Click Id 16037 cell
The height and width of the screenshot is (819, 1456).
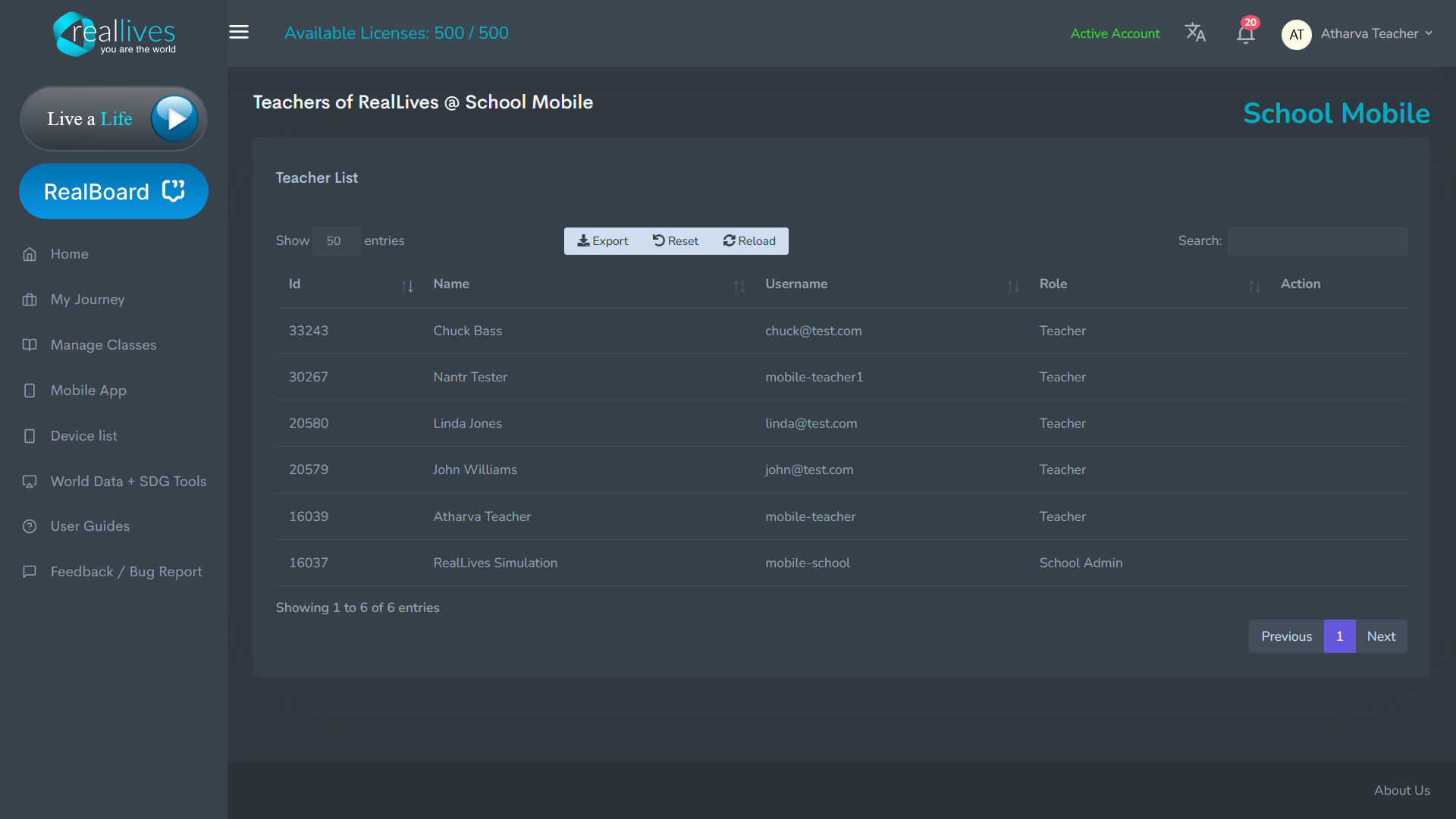pyautogui.click(x=309, y=563)
